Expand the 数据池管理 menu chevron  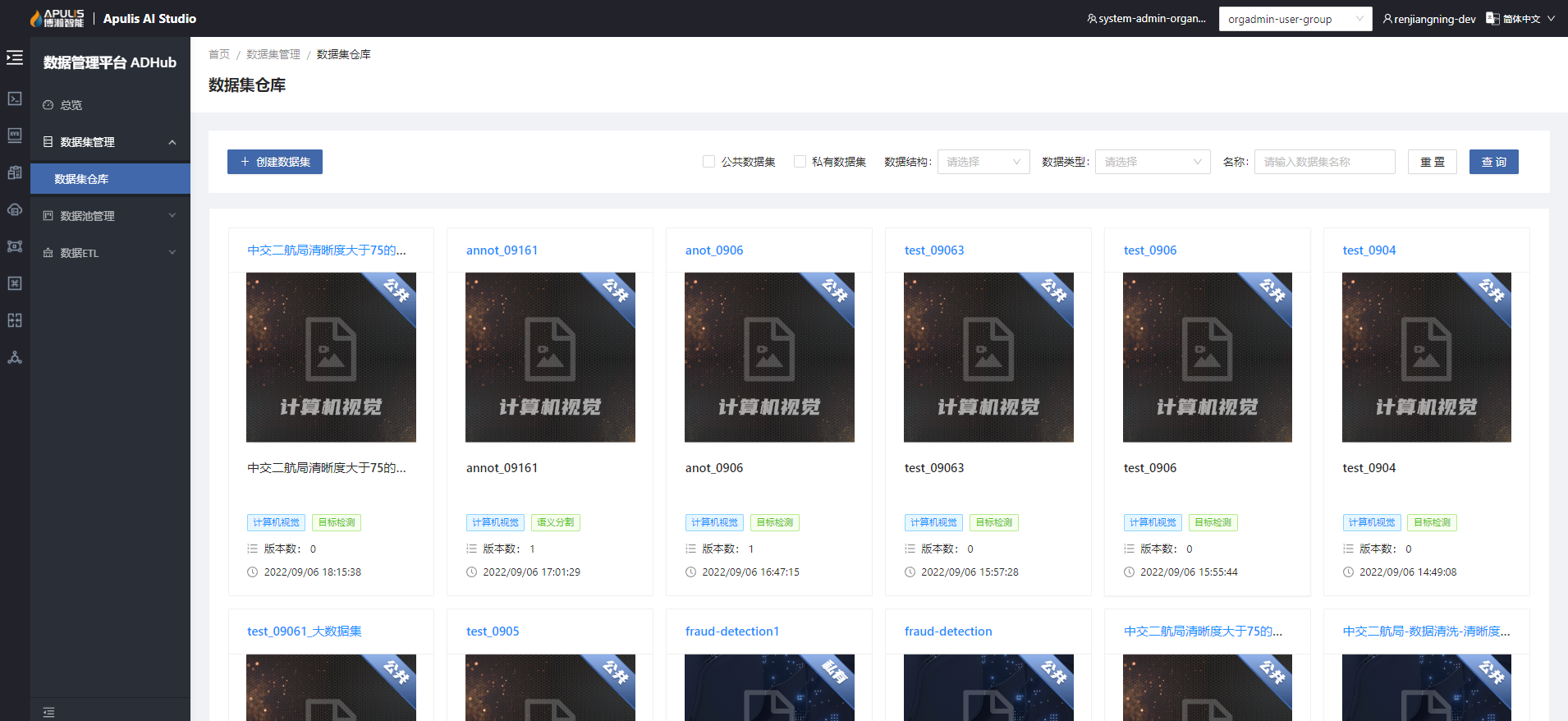point(172,216)
